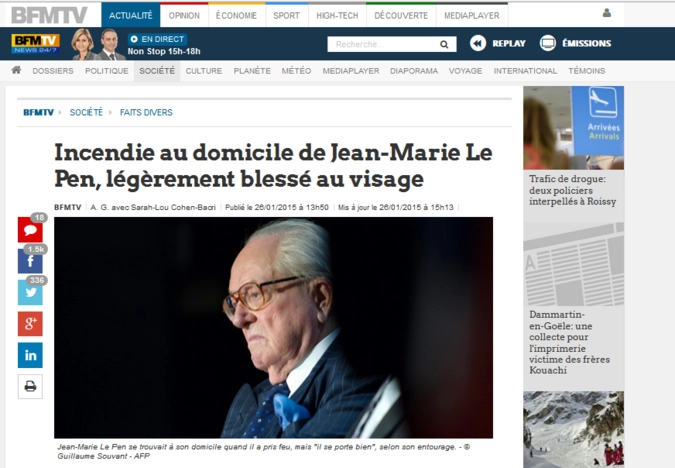Viewport: 675px width, 468px height.
Task: Open user account icon at top right
Action: (x=607, y=13)
